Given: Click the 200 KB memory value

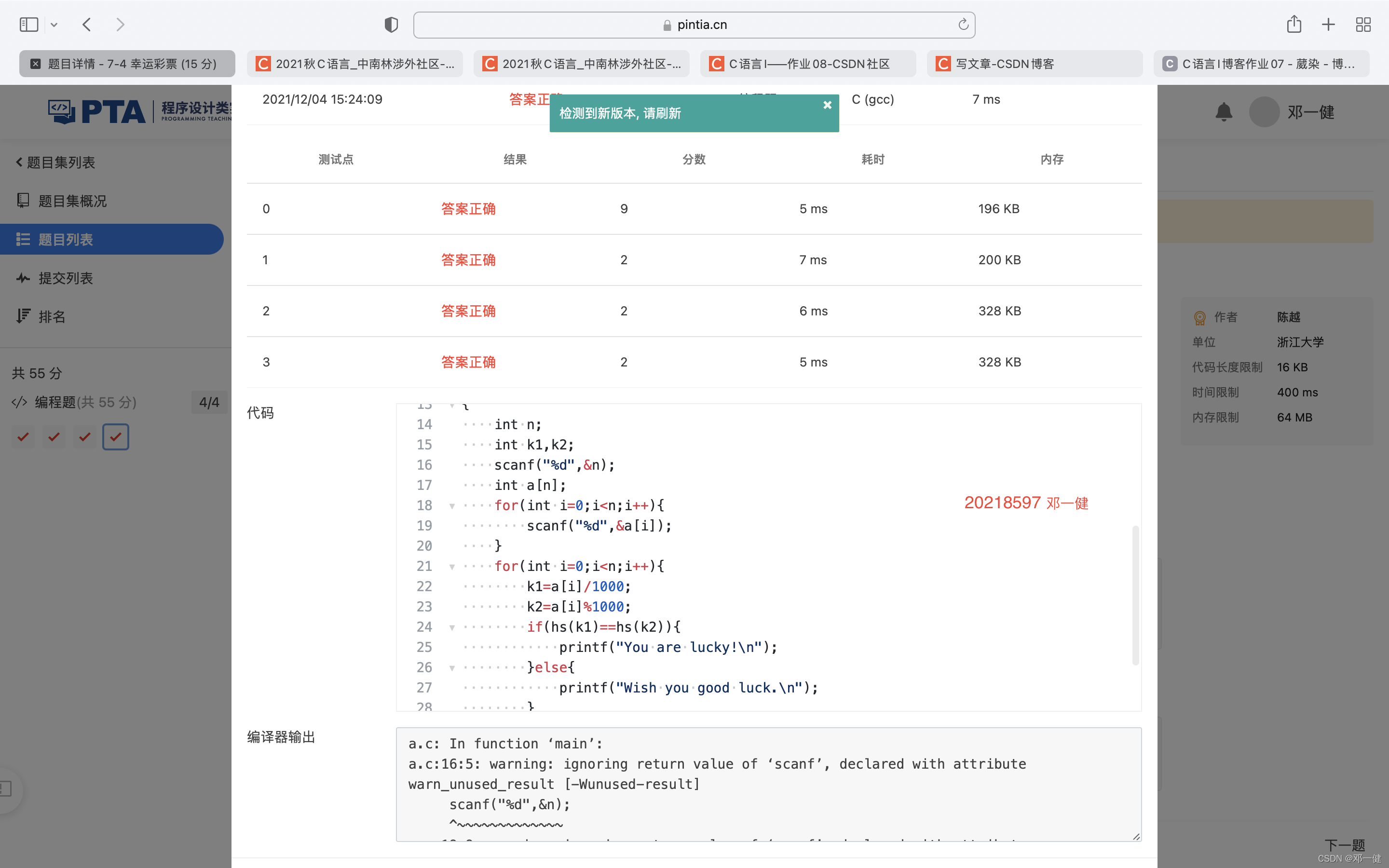Looking at the screenshot, I should click(999, 260).
